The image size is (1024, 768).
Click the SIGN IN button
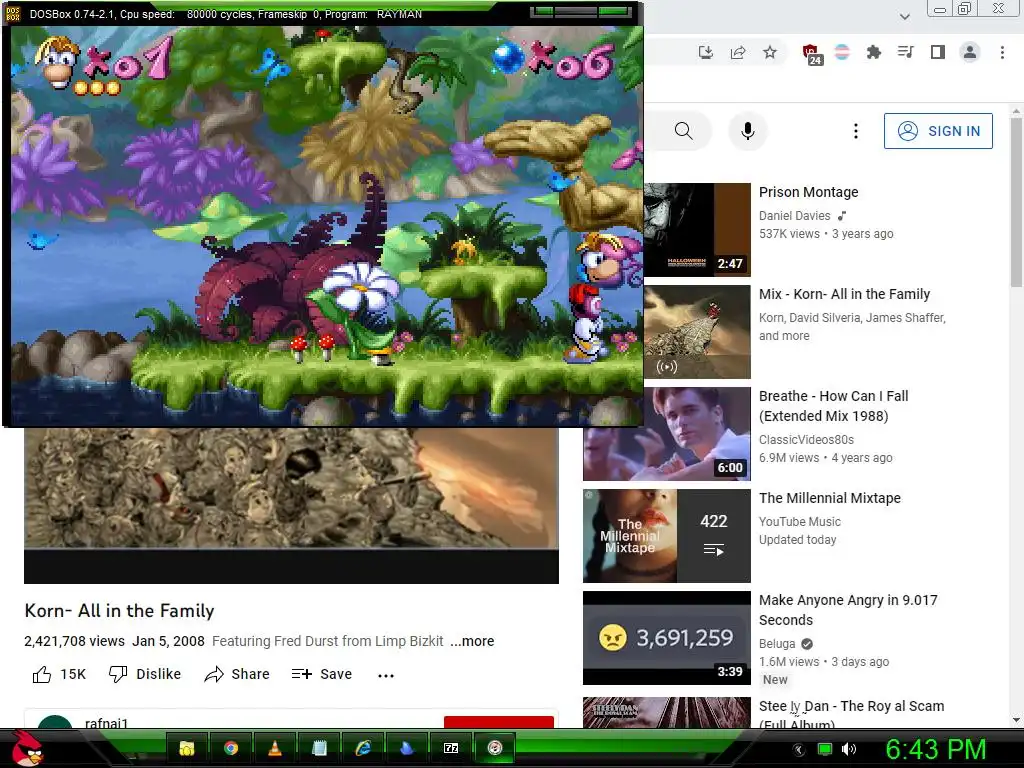pyautogui.click(x=938, y=131)
